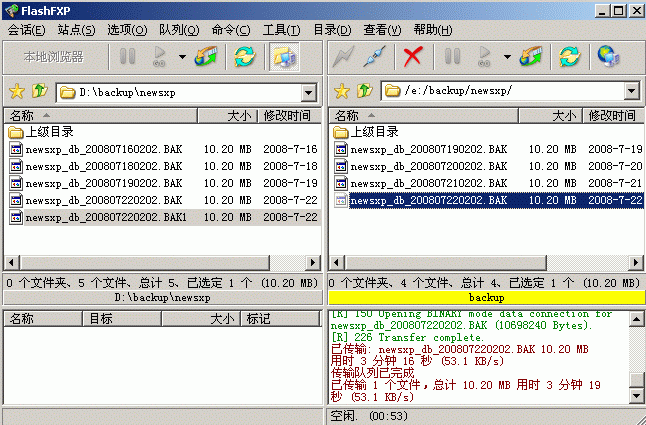Click the remote pane bookmarks star icon

[342, 91]
